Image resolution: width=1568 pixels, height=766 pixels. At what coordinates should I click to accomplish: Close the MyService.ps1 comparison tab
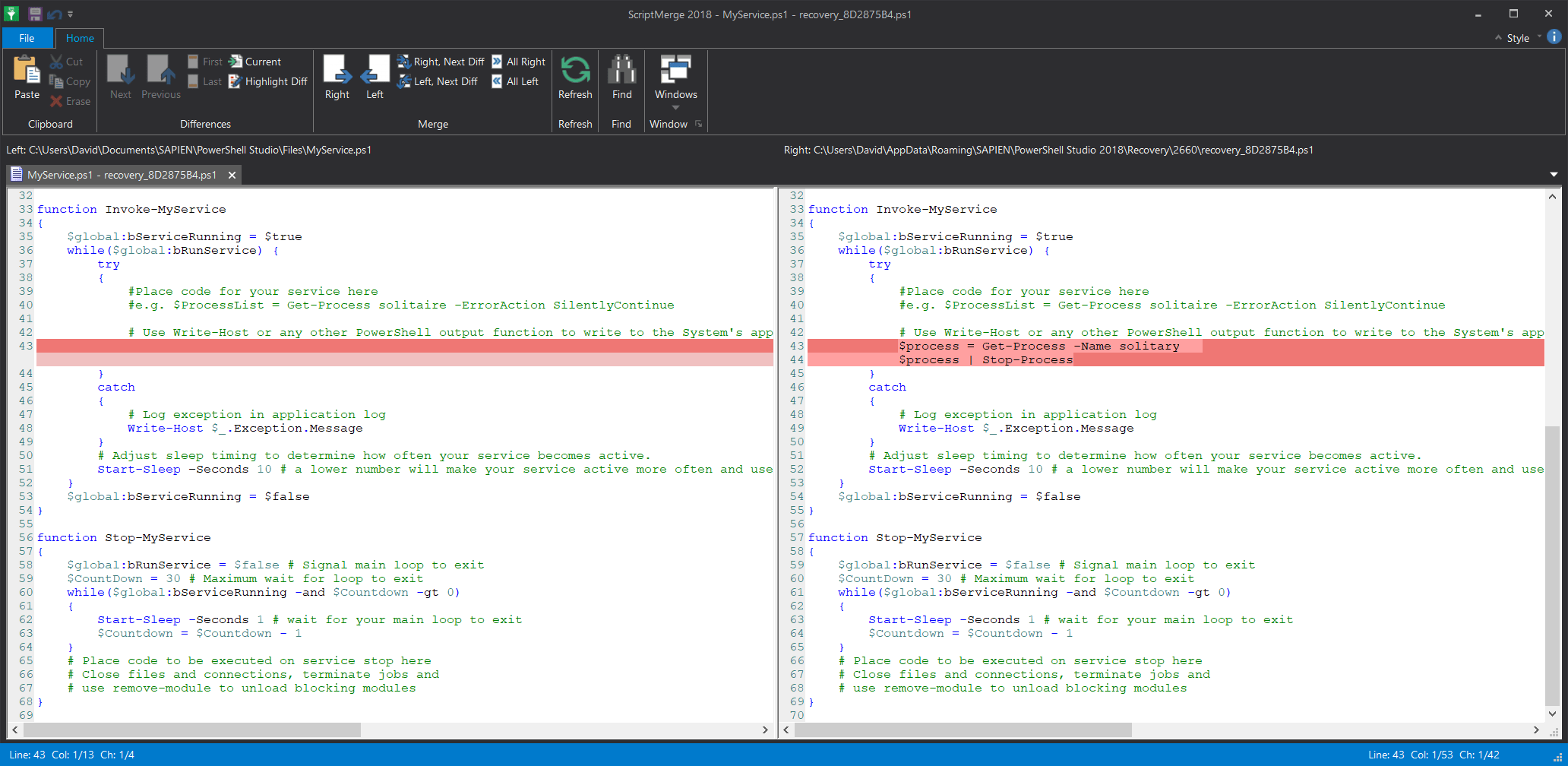[x=232, y=175]
